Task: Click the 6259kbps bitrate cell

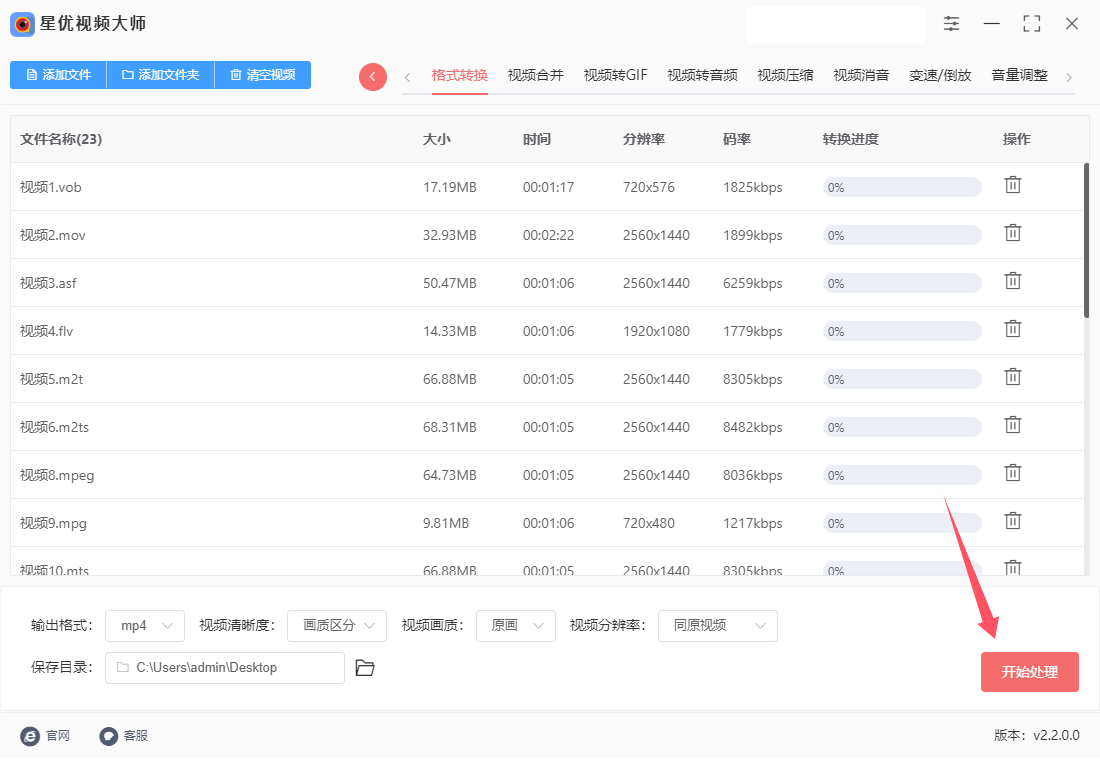Action: (x=753, y=284)
